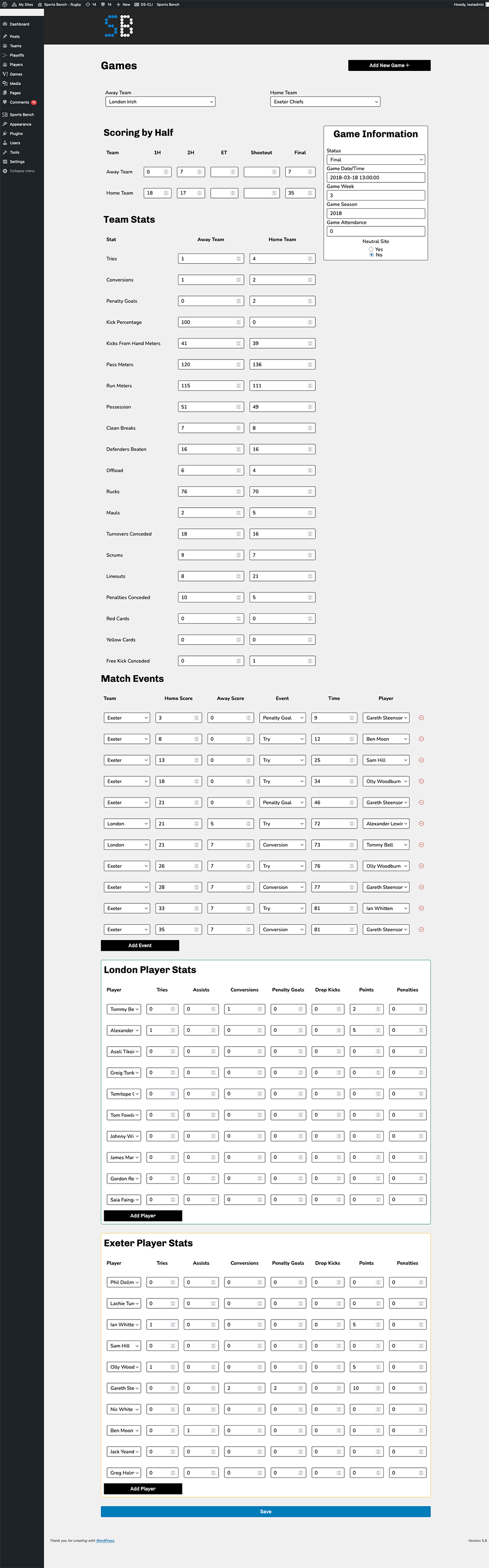This screenshot has height=1568, width=489.
Task: Open the game Status dropdown
Action: click(376, 159)
